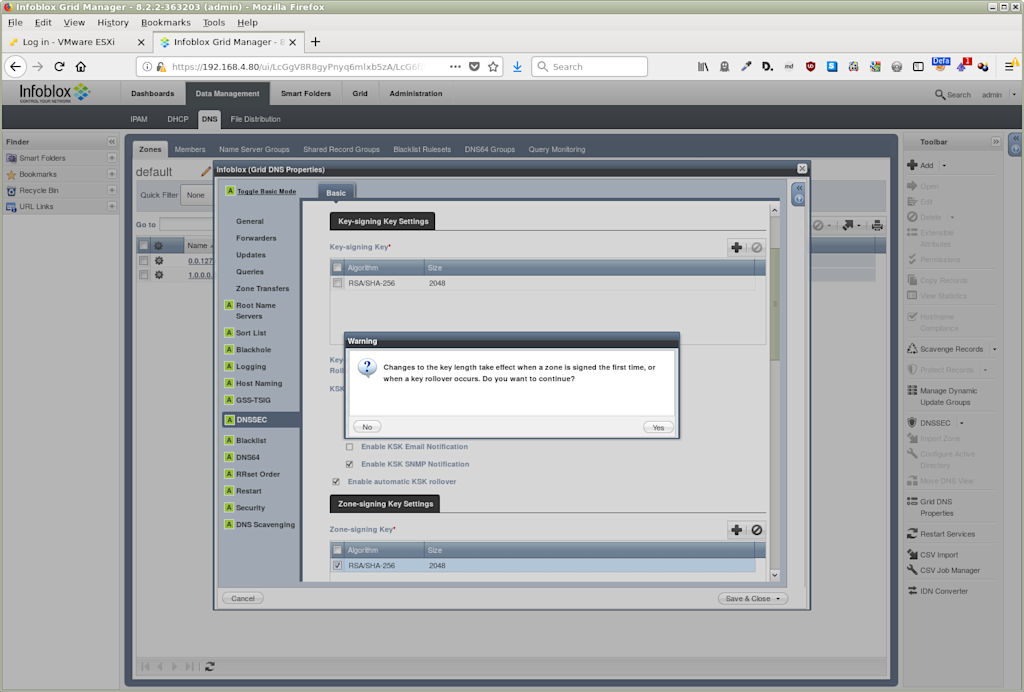Select checkbox for 0.0.127 zone row

point(144,260)
